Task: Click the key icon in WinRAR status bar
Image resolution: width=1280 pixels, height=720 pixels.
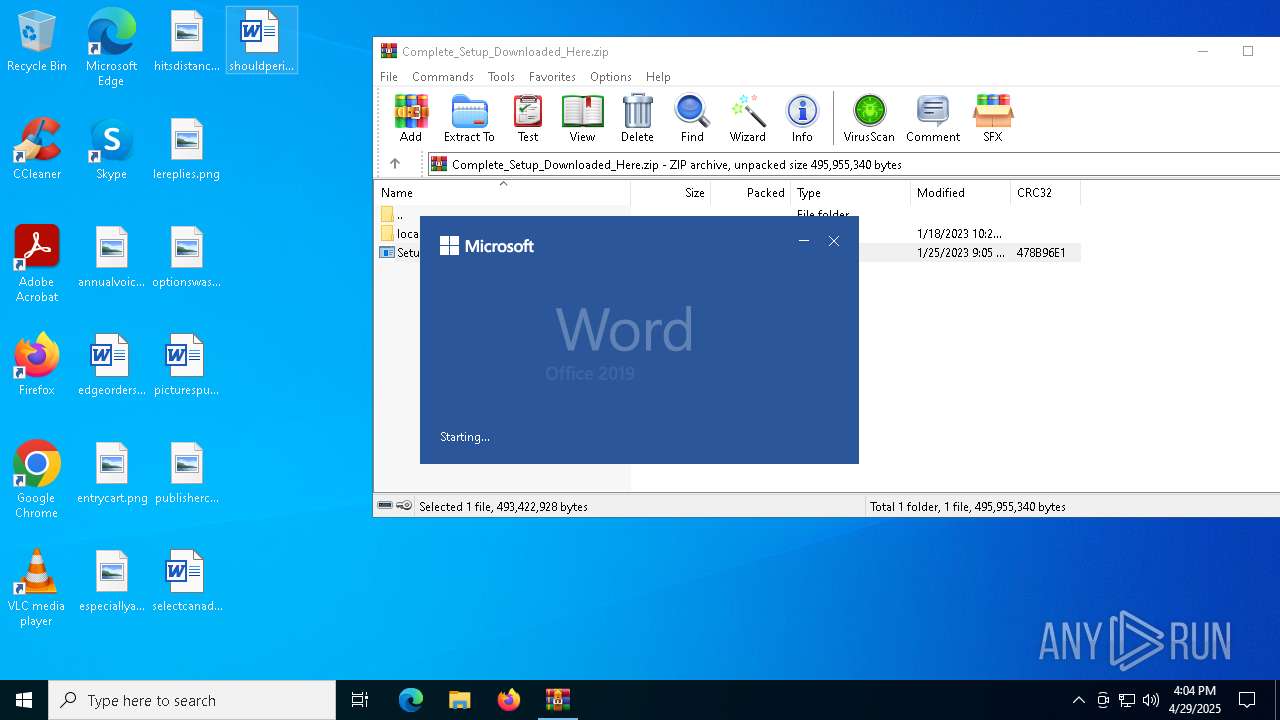Action: point(404,506)
